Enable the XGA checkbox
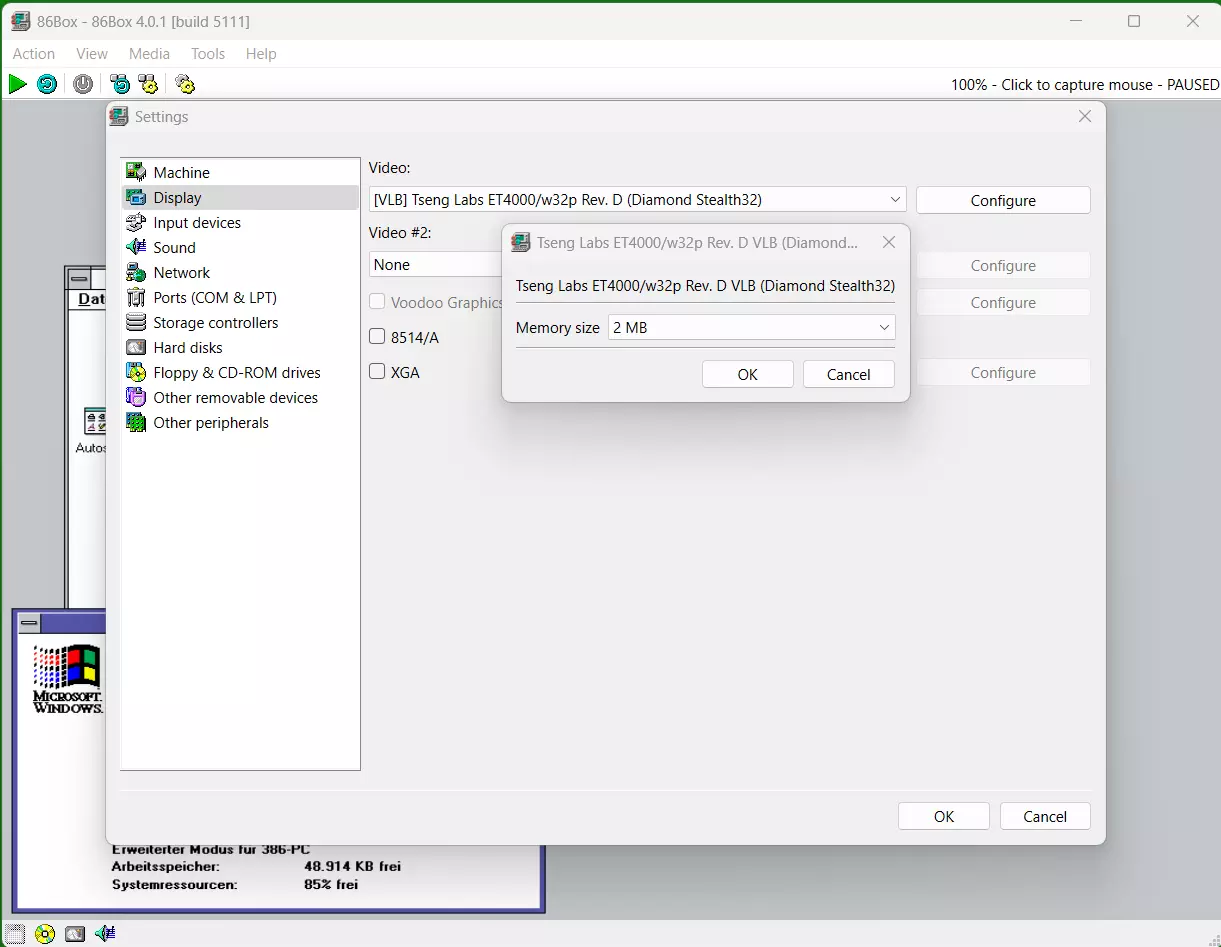The width and height of the screenshot is (1221, 947). pos(377,371)
